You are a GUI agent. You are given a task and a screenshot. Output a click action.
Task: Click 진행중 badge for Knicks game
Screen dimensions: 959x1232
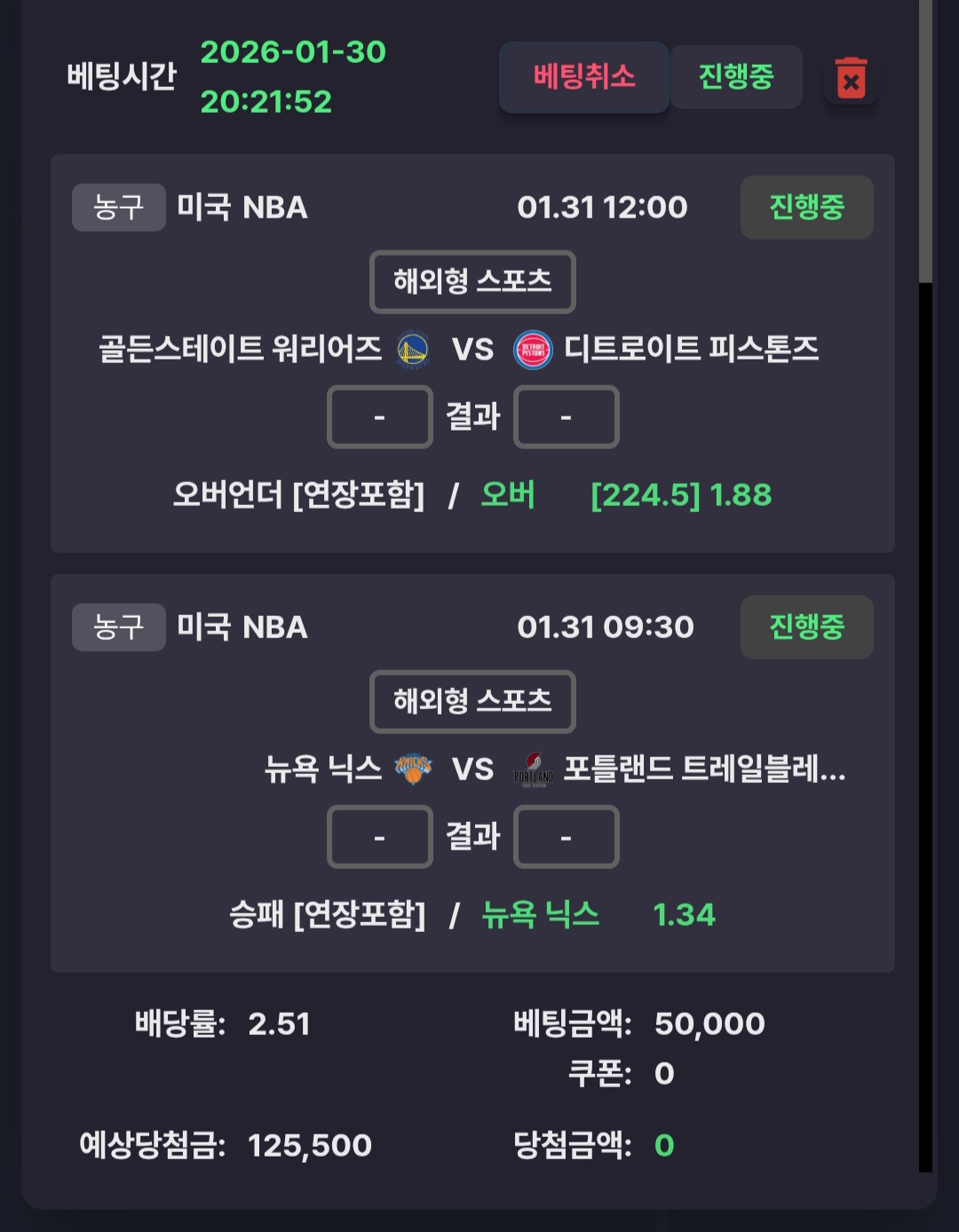[806, 628]
